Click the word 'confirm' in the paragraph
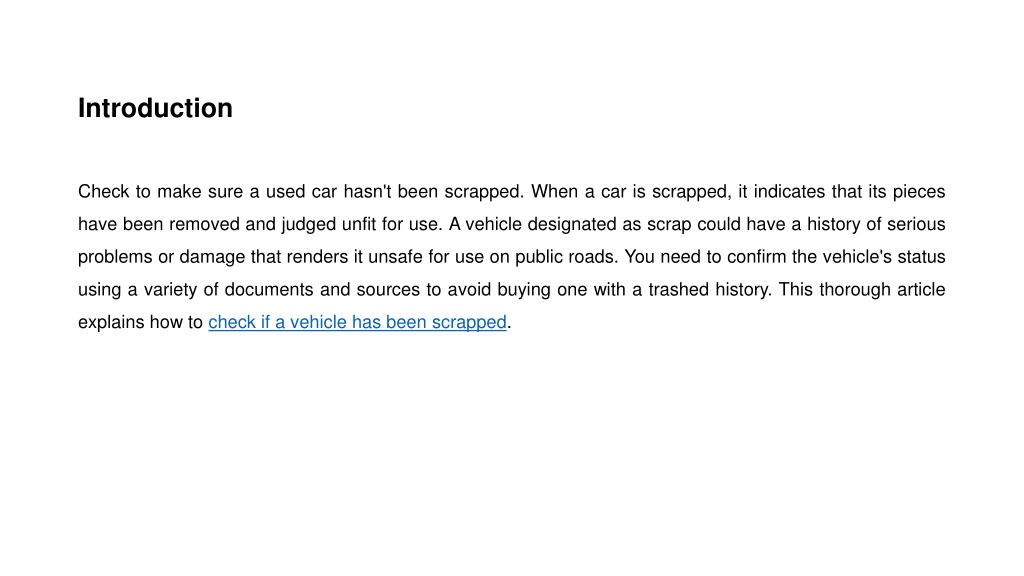Viewport: 1024px width, 576px height. 756,257
